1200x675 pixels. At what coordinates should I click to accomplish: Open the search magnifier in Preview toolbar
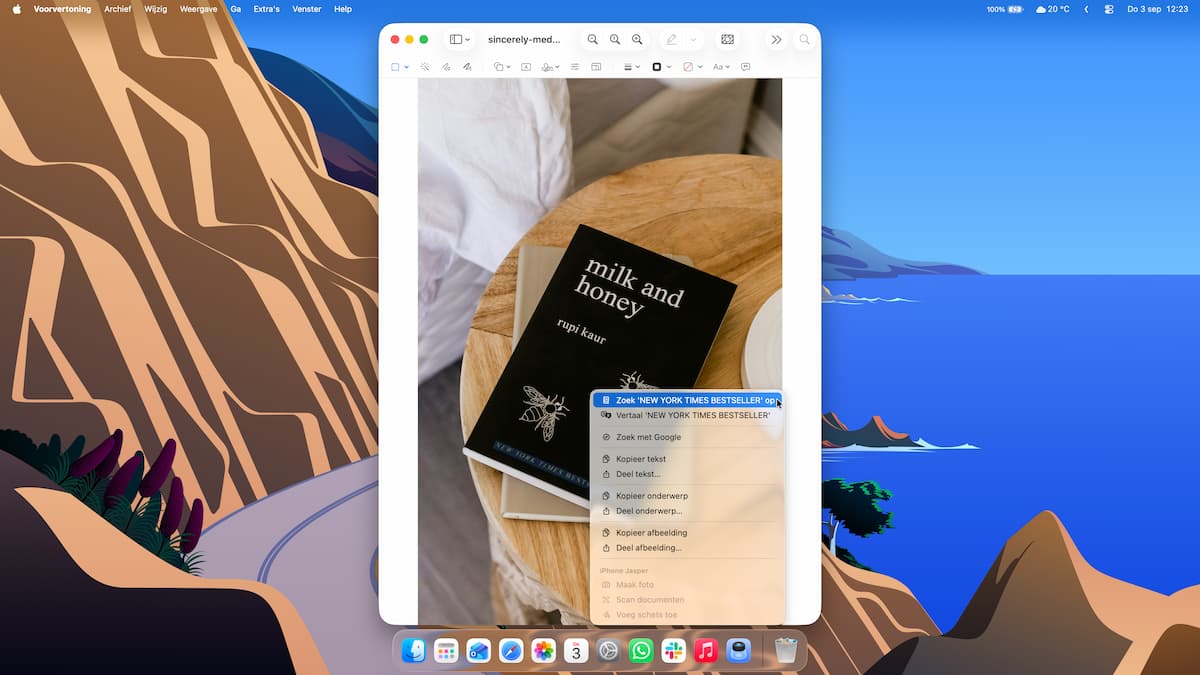pyautogui.click(x=804, y=39)
